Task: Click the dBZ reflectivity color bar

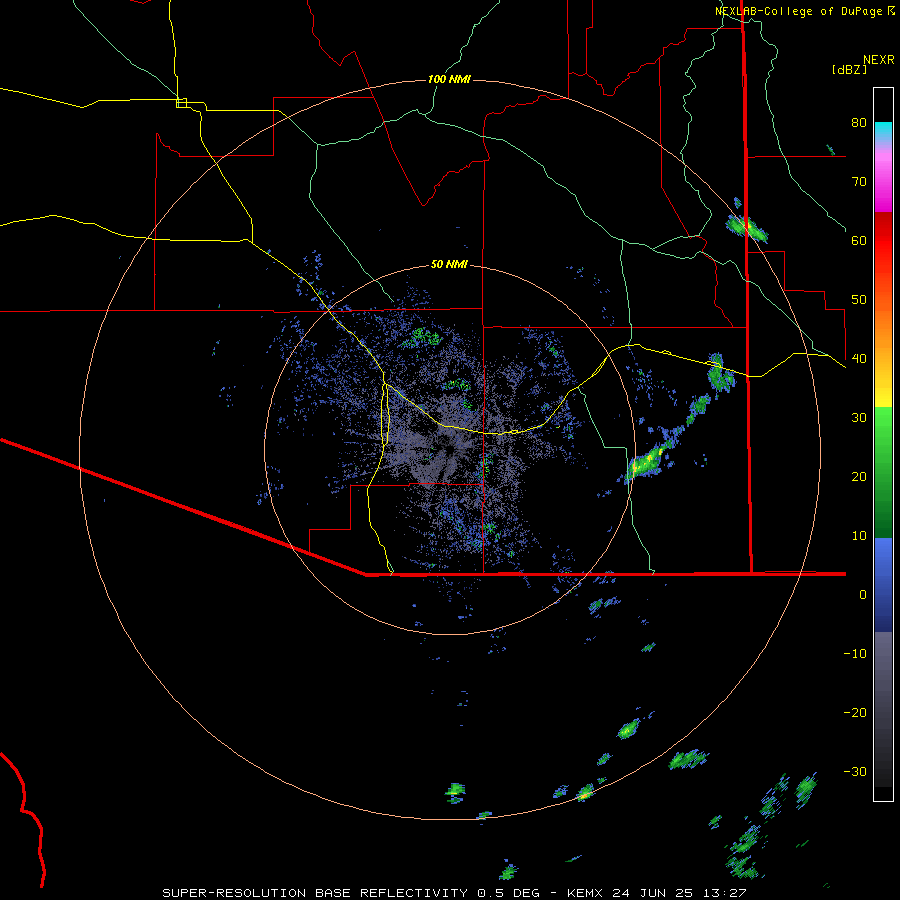Action: (883, 444)
